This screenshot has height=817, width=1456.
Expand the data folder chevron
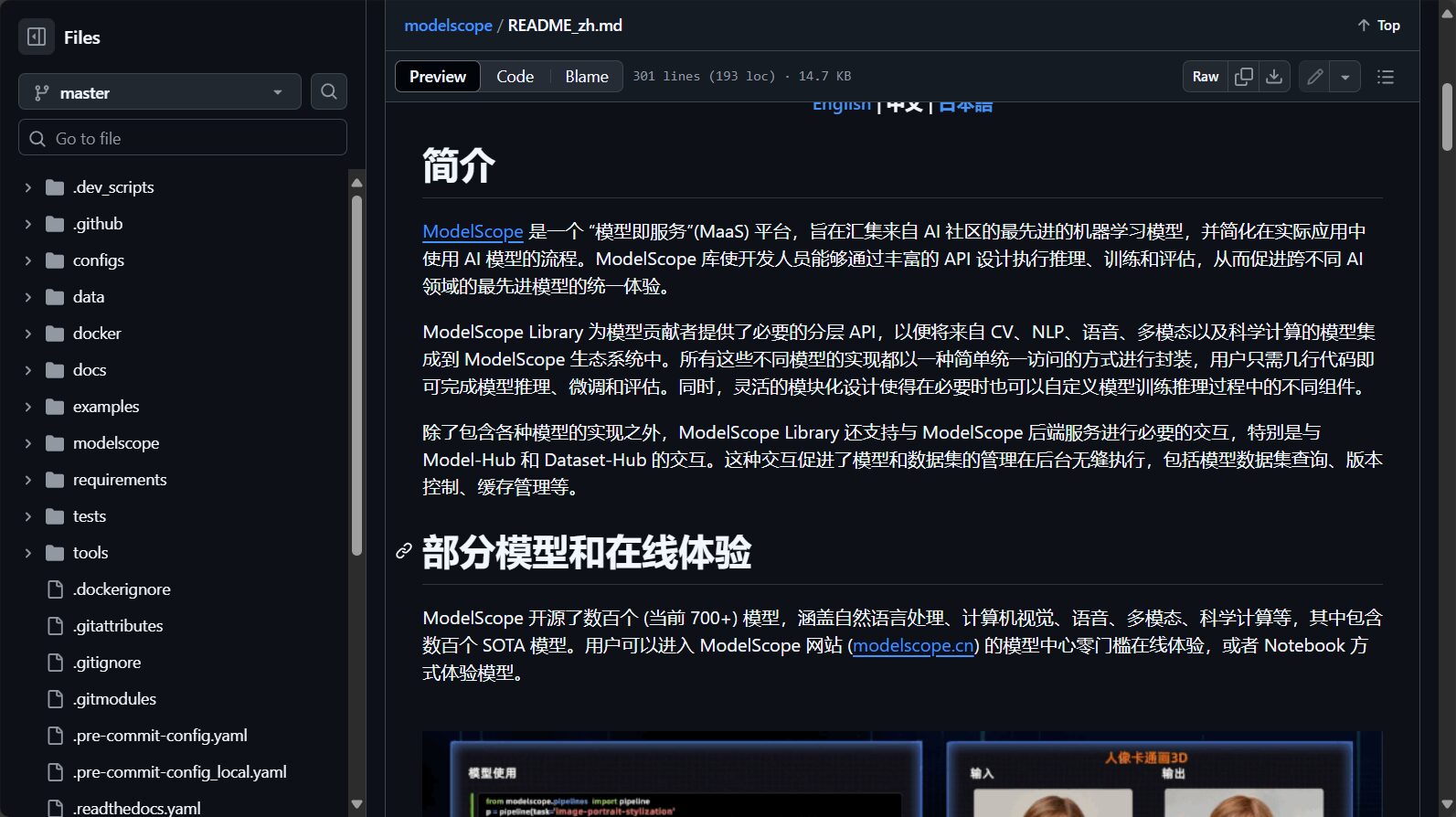tap(27, 297)
